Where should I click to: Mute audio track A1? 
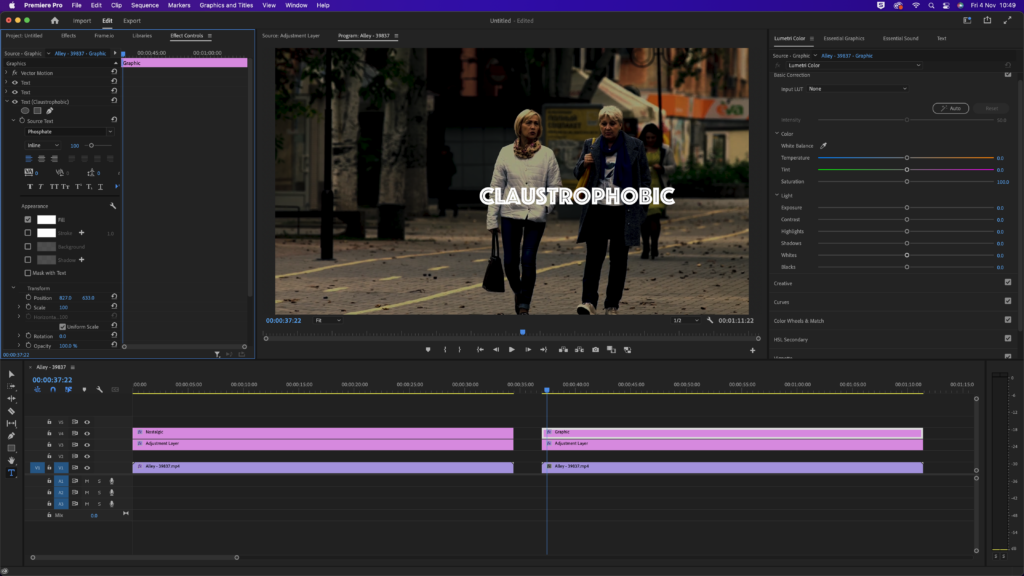87,481
